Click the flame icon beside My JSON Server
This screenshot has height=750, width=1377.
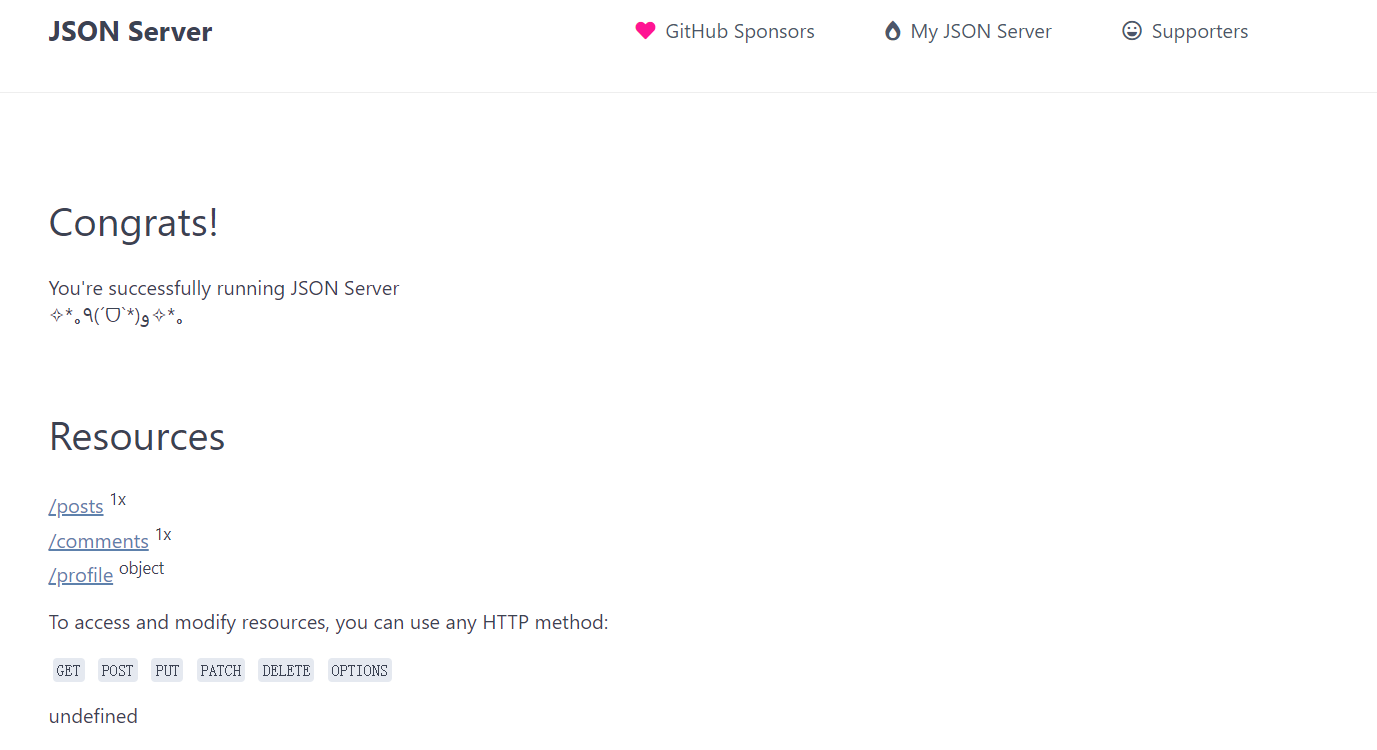pos(892,31)
